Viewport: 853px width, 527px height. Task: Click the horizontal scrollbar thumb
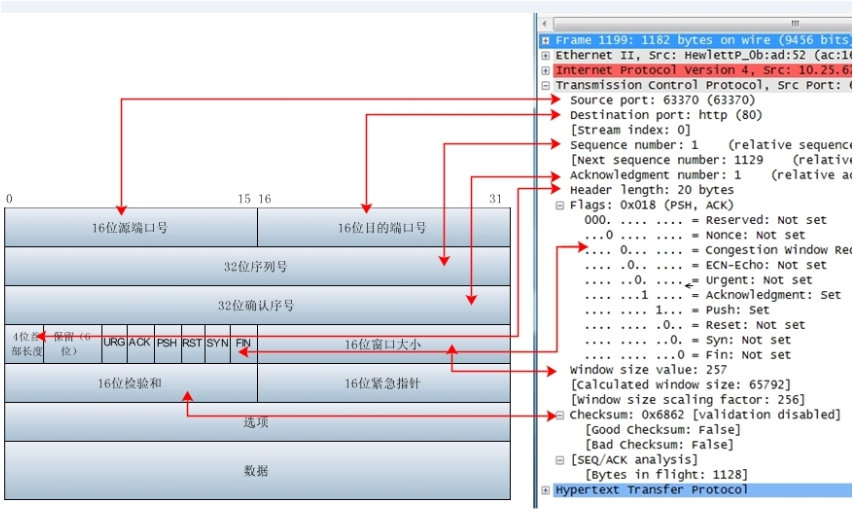(x=703, y=23)
